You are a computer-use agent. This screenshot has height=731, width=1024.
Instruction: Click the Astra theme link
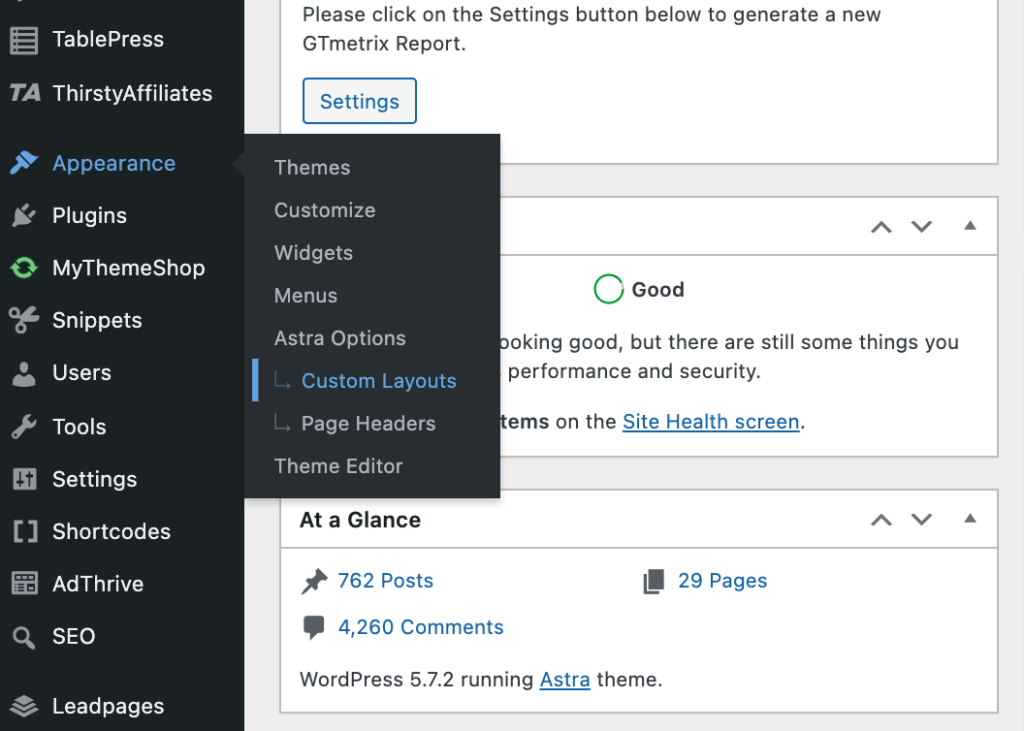pyautogui.click(x=565, y=680)
